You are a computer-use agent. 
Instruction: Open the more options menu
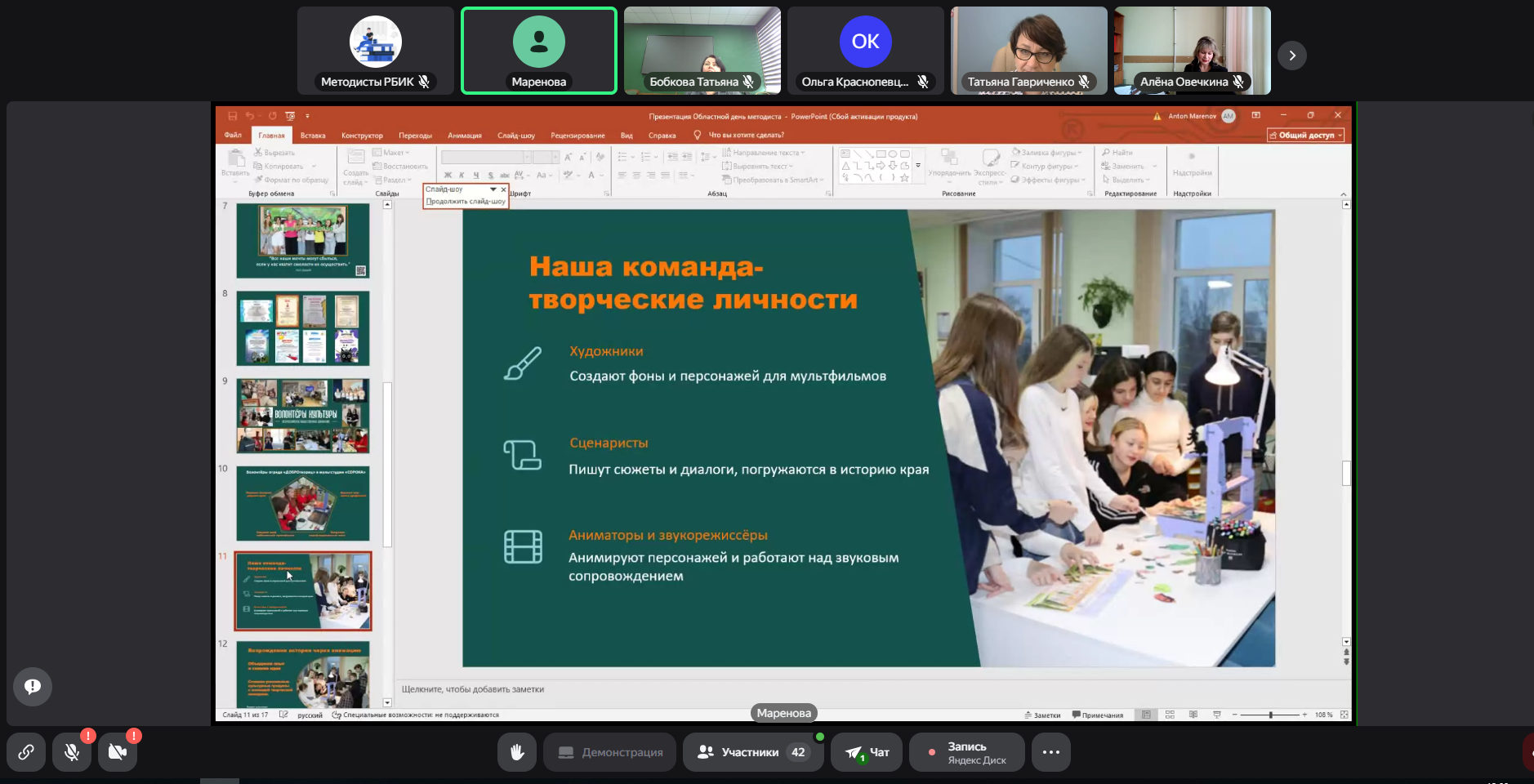[x=1050, y=752]
